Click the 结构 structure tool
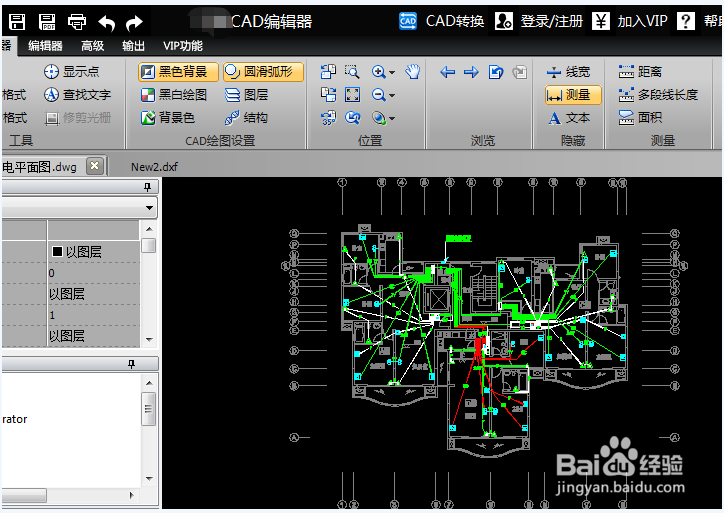 coord(247,118)
